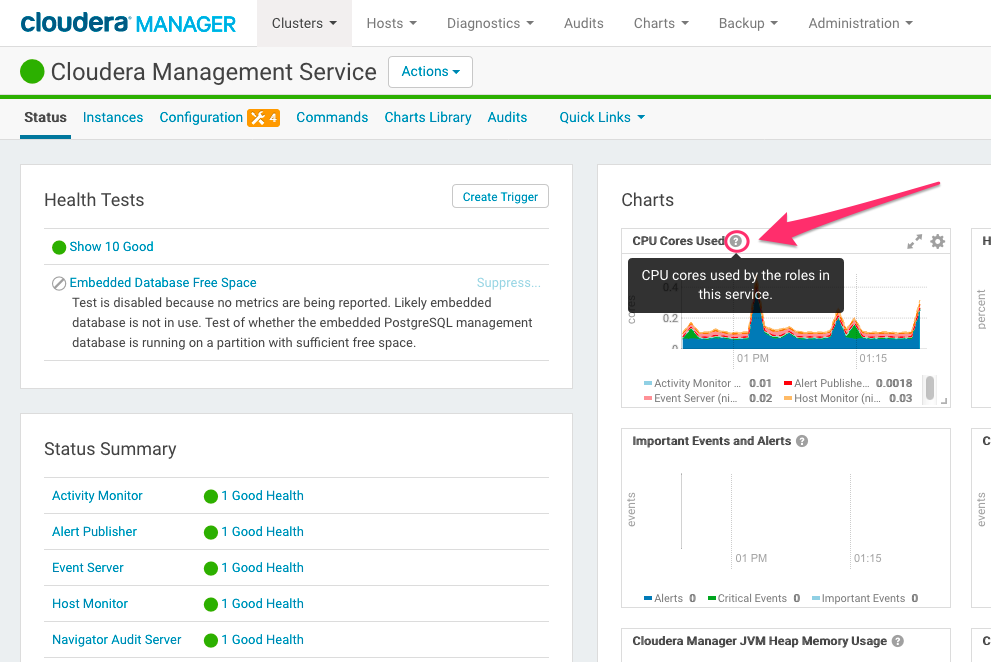Click the Alerts blue legend swatch
991x662 pixels.
pos(648,598)
